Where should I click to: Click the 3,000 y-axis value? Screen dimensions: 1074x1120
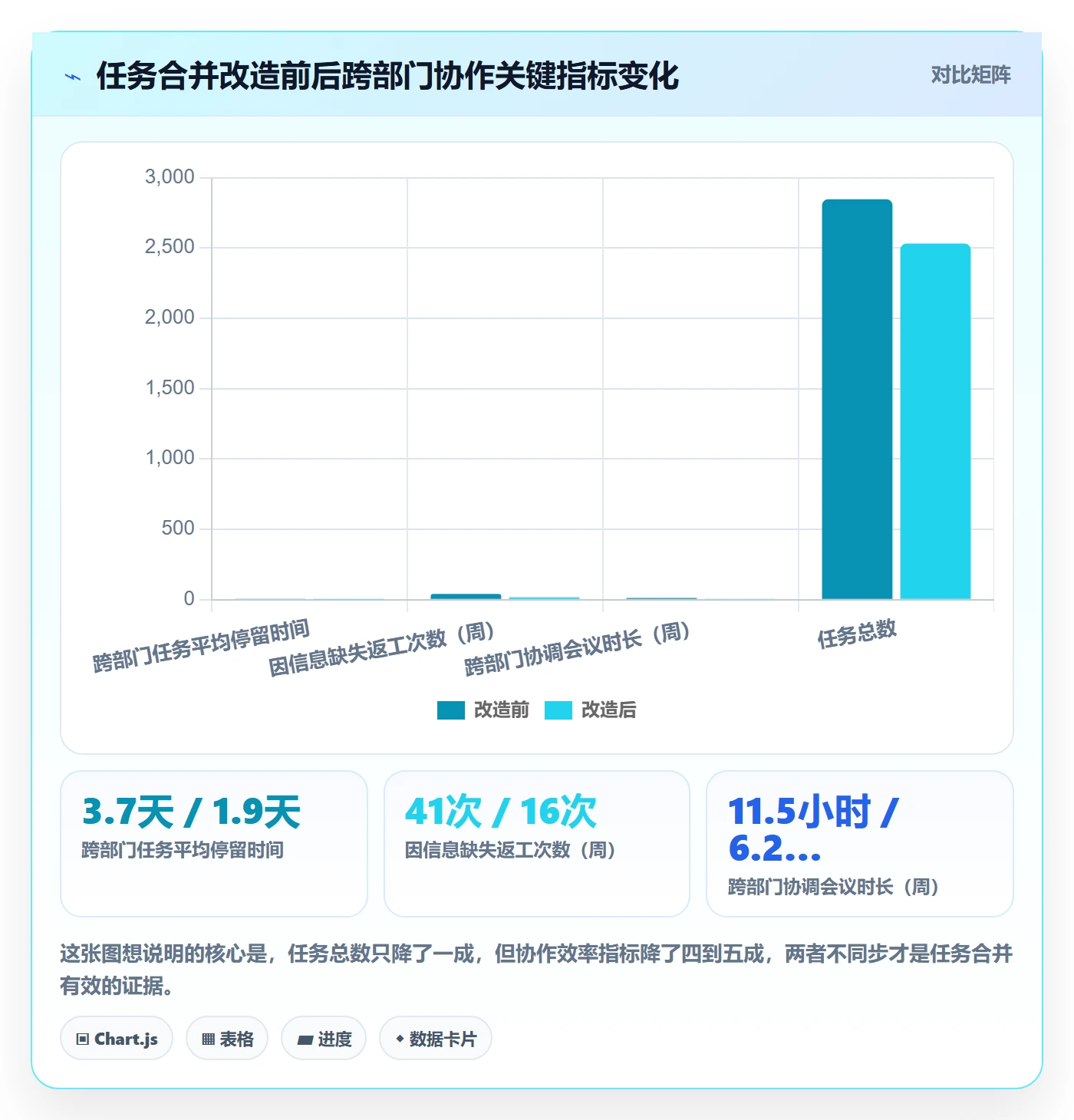click(x=170, y=176)
